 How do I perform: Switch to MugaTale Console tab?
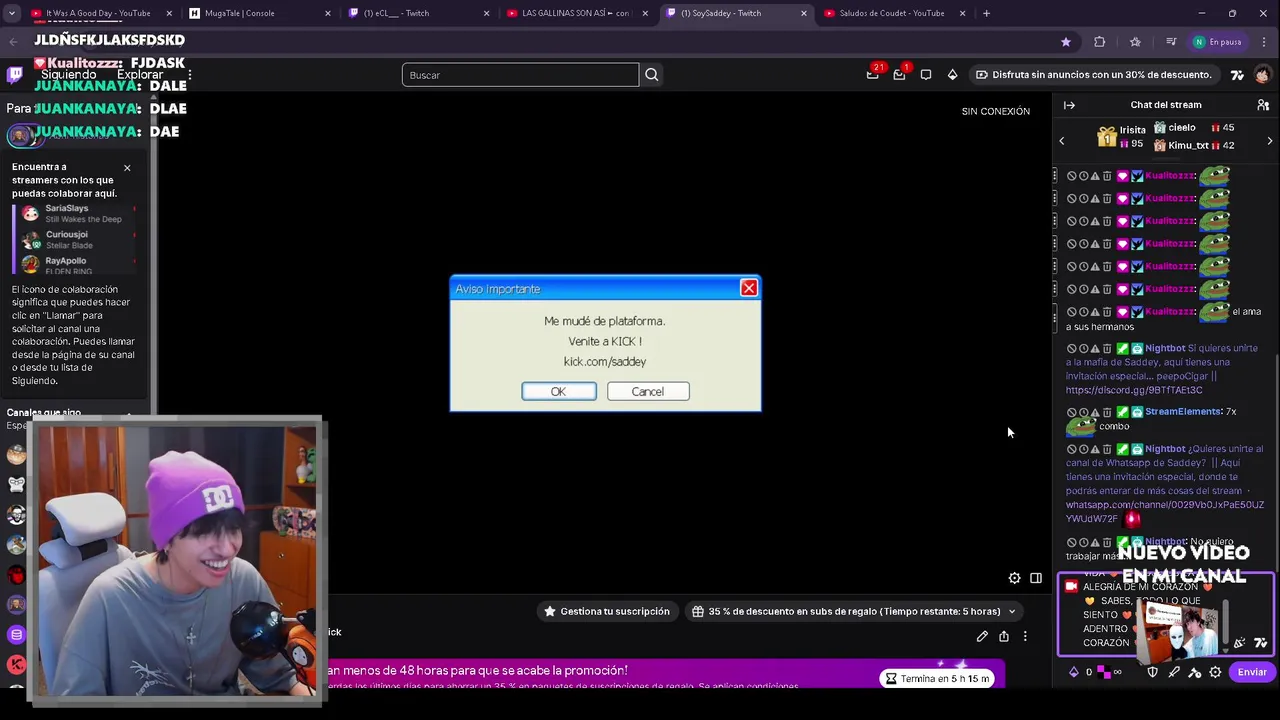pos(260,13)
